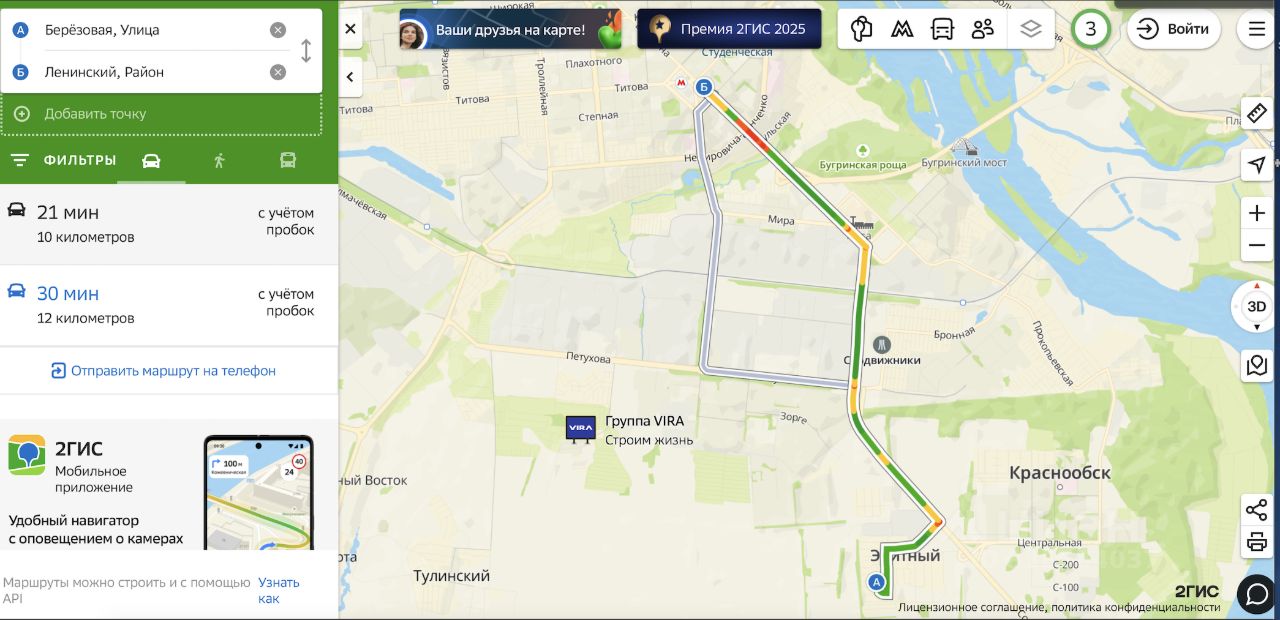Click Войти login button
The height and width of the screenshot is (620, 1280).
pyautogui.click(x=1174, y=29)
